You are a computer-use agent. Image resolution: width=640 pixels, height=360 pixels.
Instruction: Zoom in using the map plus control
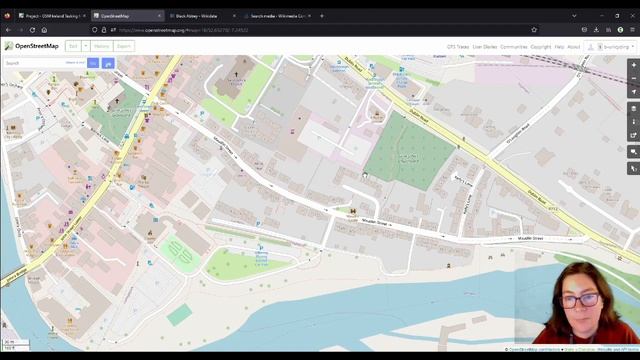[633, 65]
